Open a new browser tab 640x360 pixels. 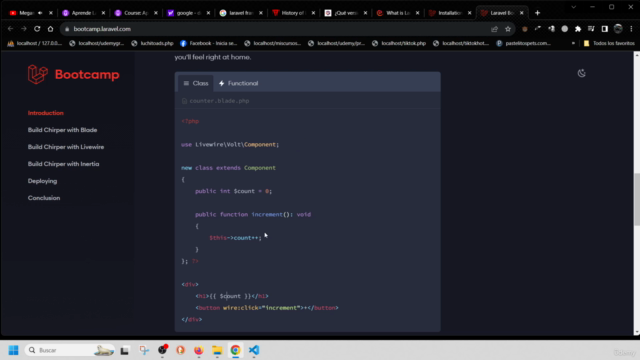coord(537,13)
